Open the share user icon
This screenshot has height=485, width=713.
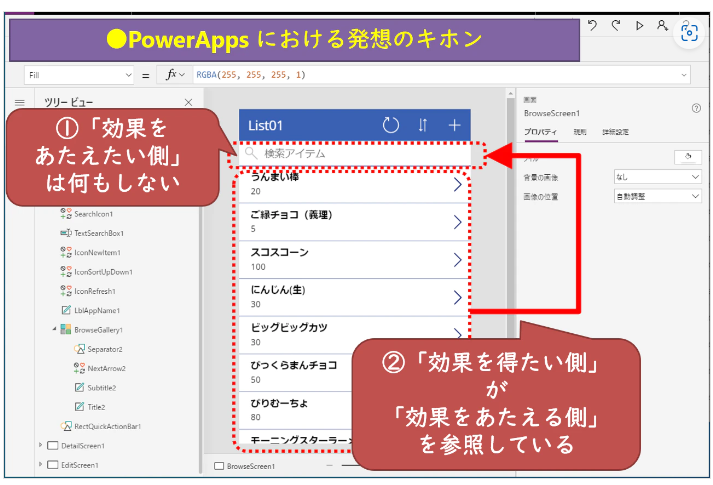(663, 25)
